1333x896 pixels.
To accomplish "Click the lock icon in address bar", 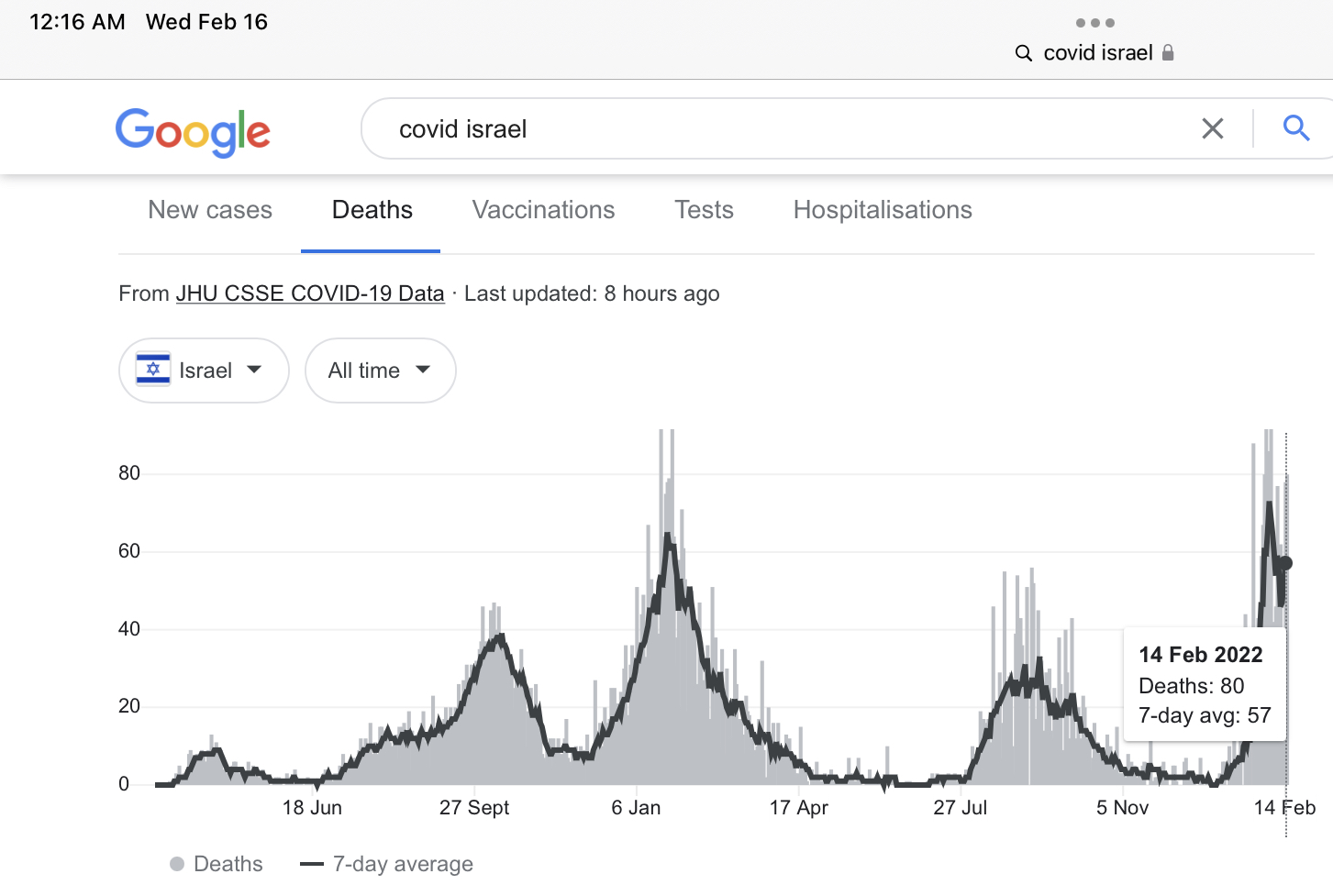I will click(x=1168, y=53).
